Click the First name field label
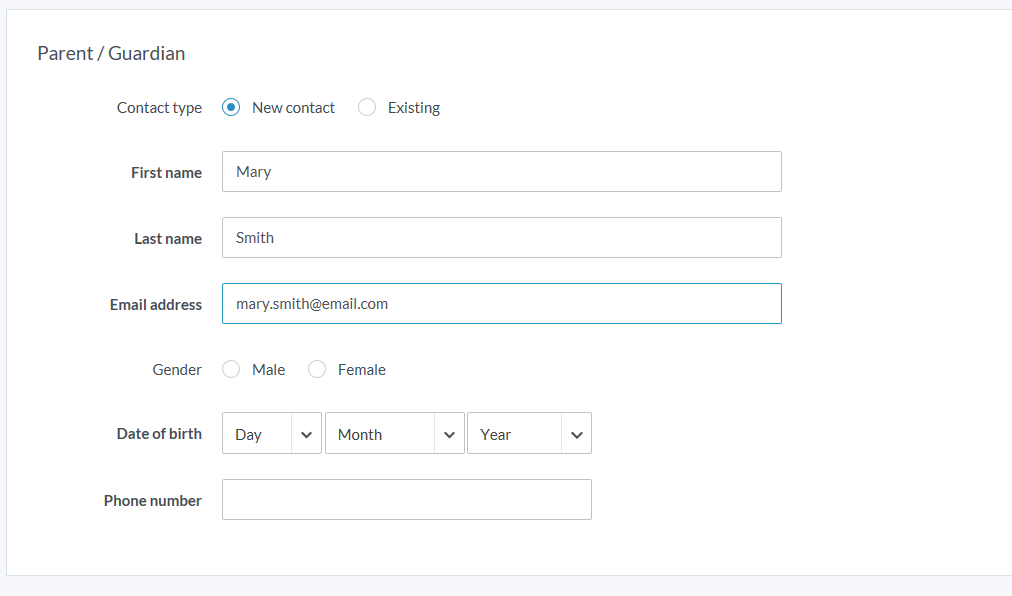Screen dimensions: 1012x596 (x=166, y=173)
